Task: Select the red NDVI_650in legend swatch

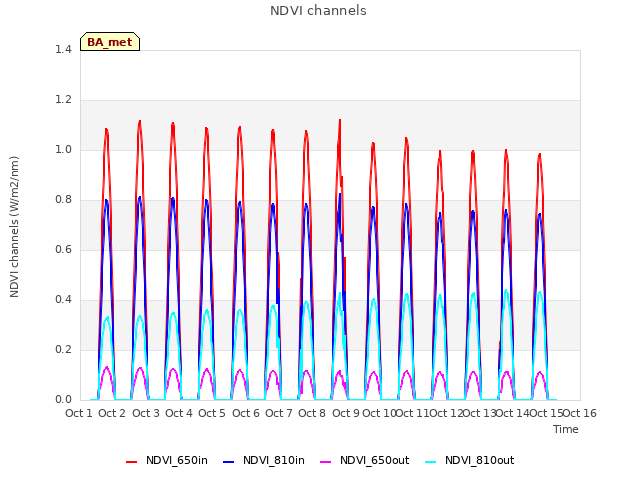Action: coord(131,462)
